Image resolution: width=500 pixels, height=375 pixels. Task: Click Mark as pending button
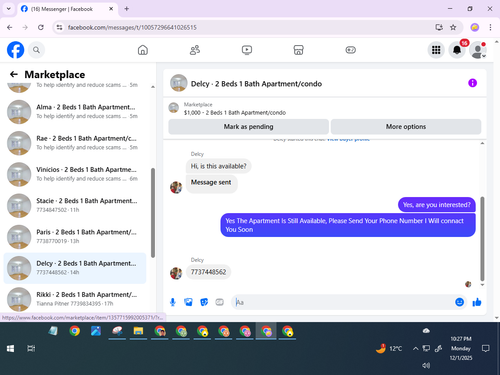(248, 127)
